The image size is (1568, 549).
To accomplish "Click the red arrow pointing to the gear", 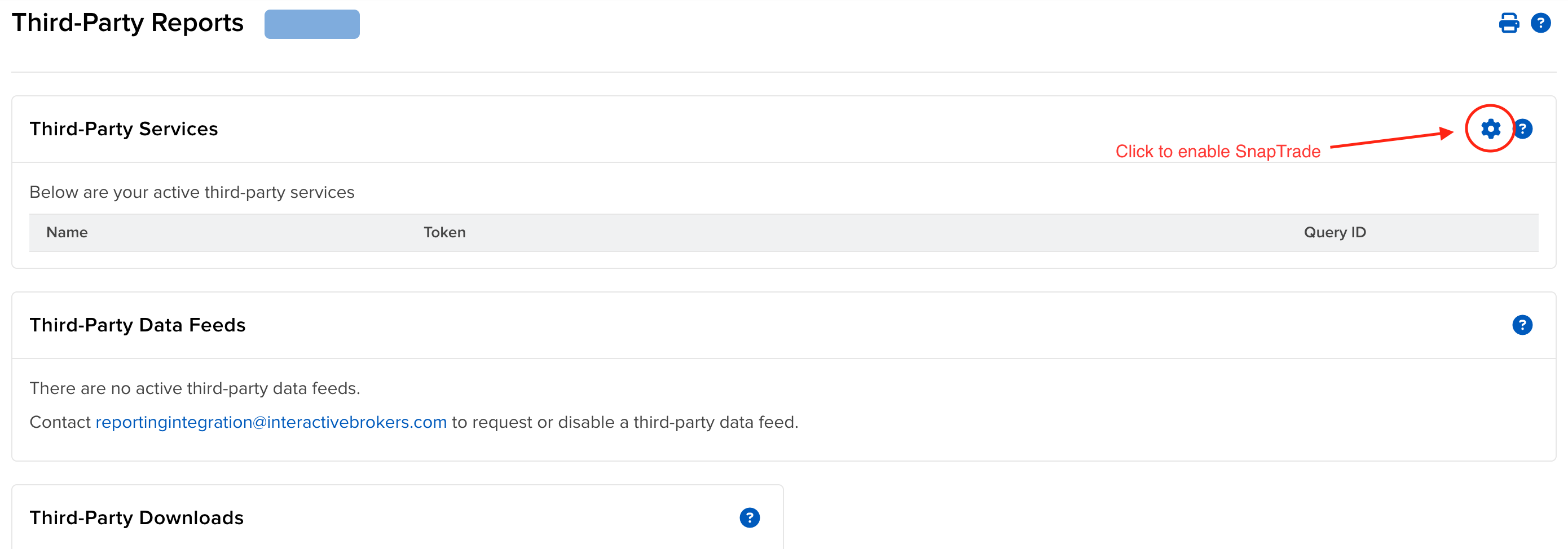I will [x=1391, y=138].
